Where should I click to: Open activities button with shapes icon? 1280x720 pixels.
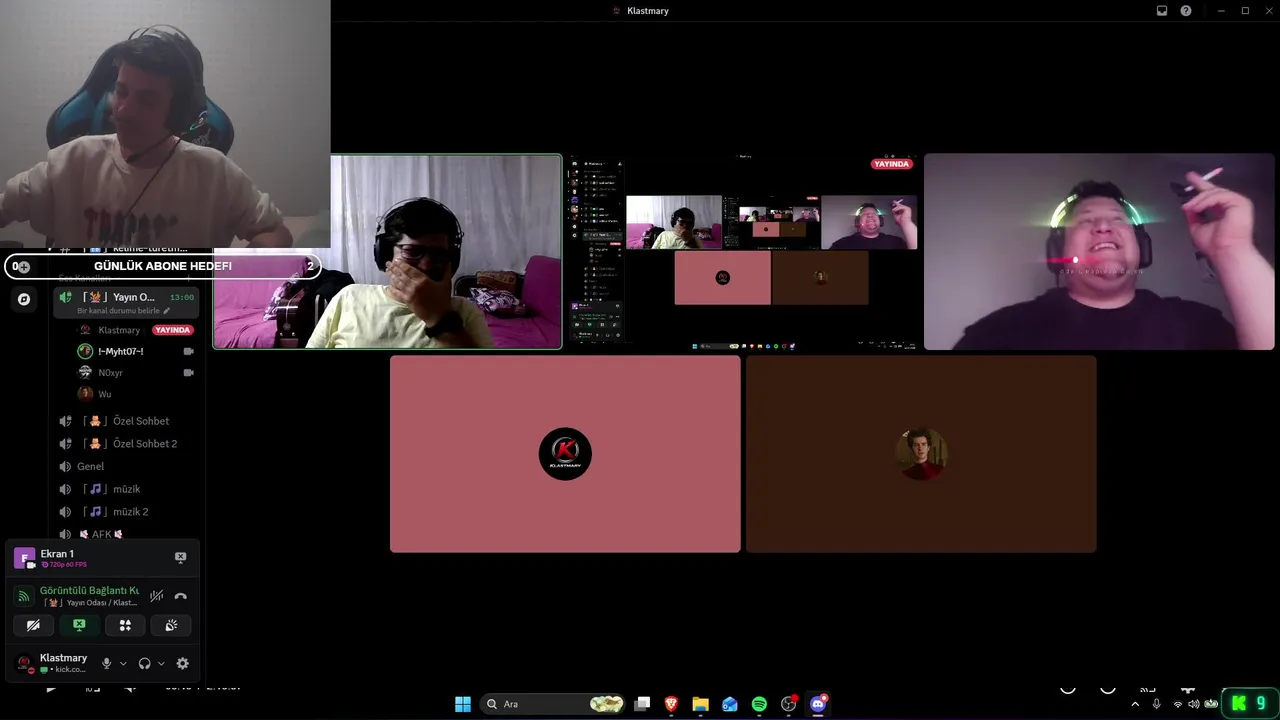125,625
